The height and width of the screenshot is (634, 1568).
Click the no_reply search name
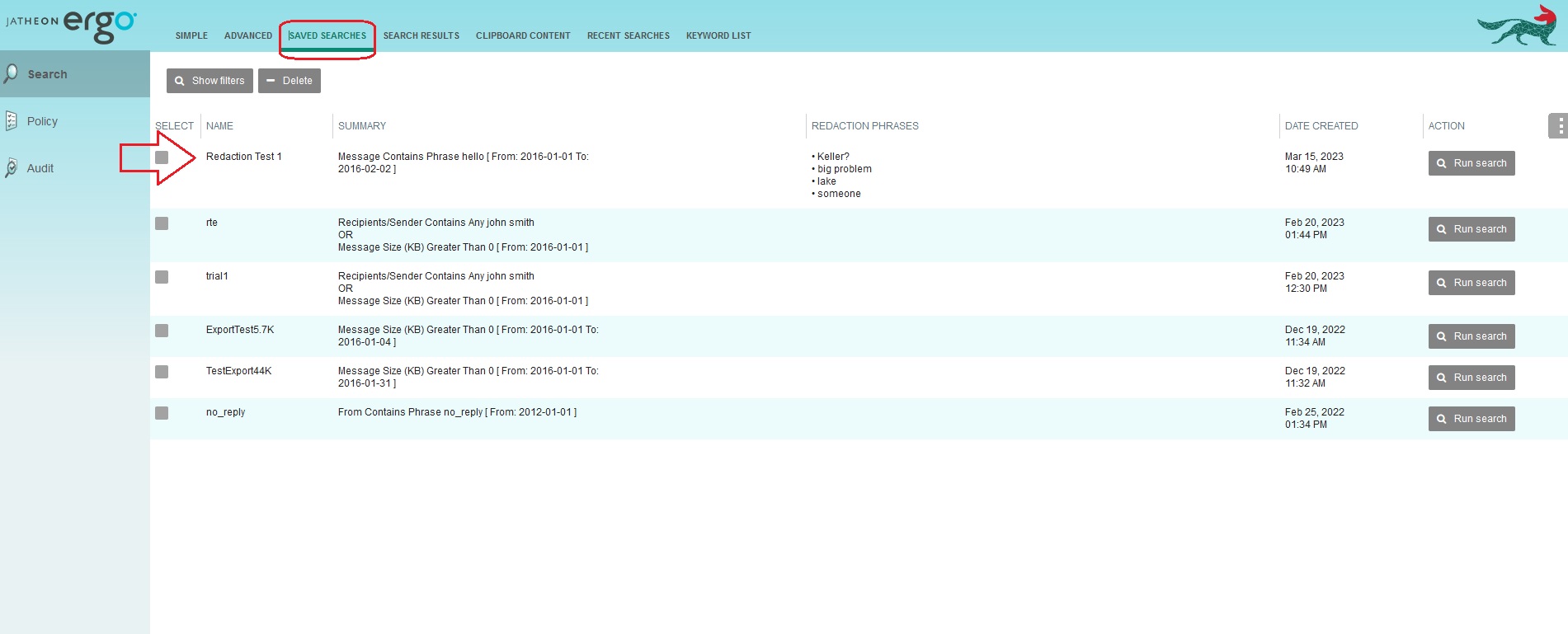pyautogui.click(x=226, y=412)
